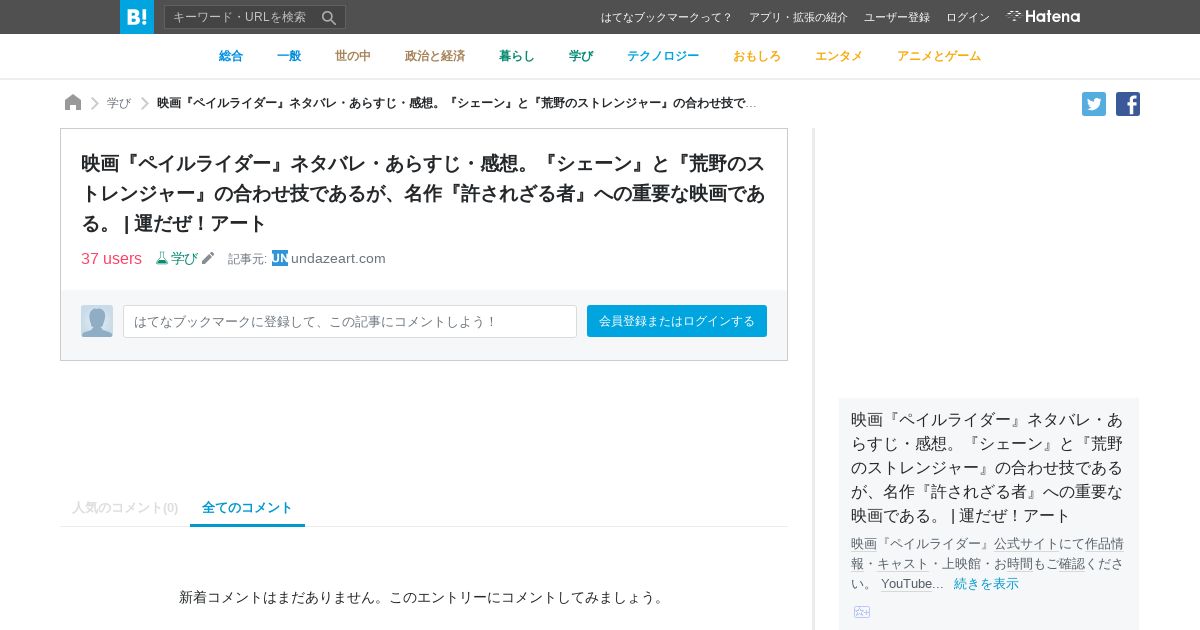Click the 37 users count
Viewport: 1200px width, 630px height.
[111, 258]
